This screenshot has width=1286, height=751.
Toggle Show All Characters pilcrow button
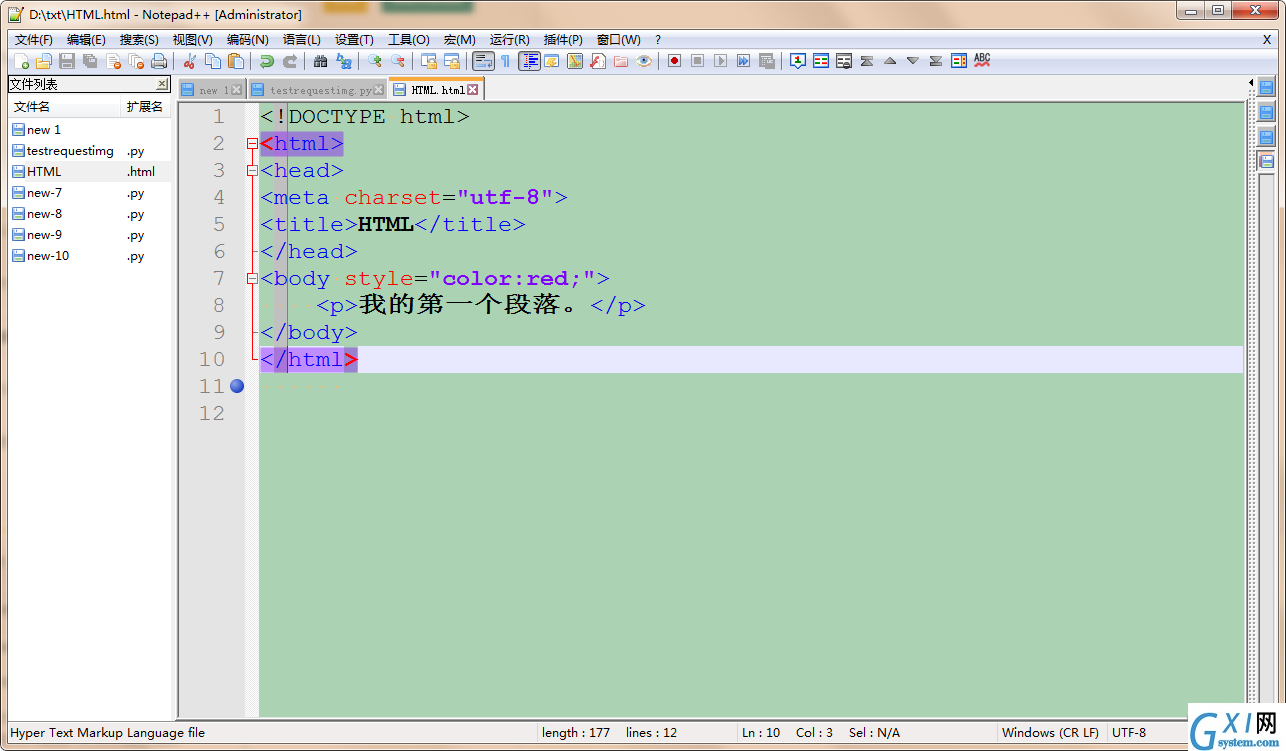tap(505, 61)
